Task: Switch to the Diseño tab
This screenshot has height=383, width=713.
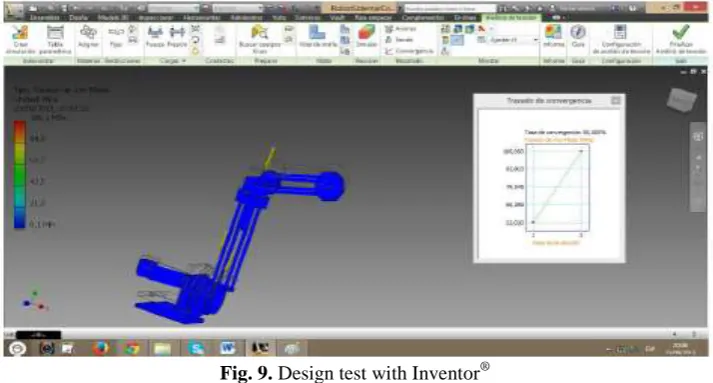Action: click(x=79, y=18)
